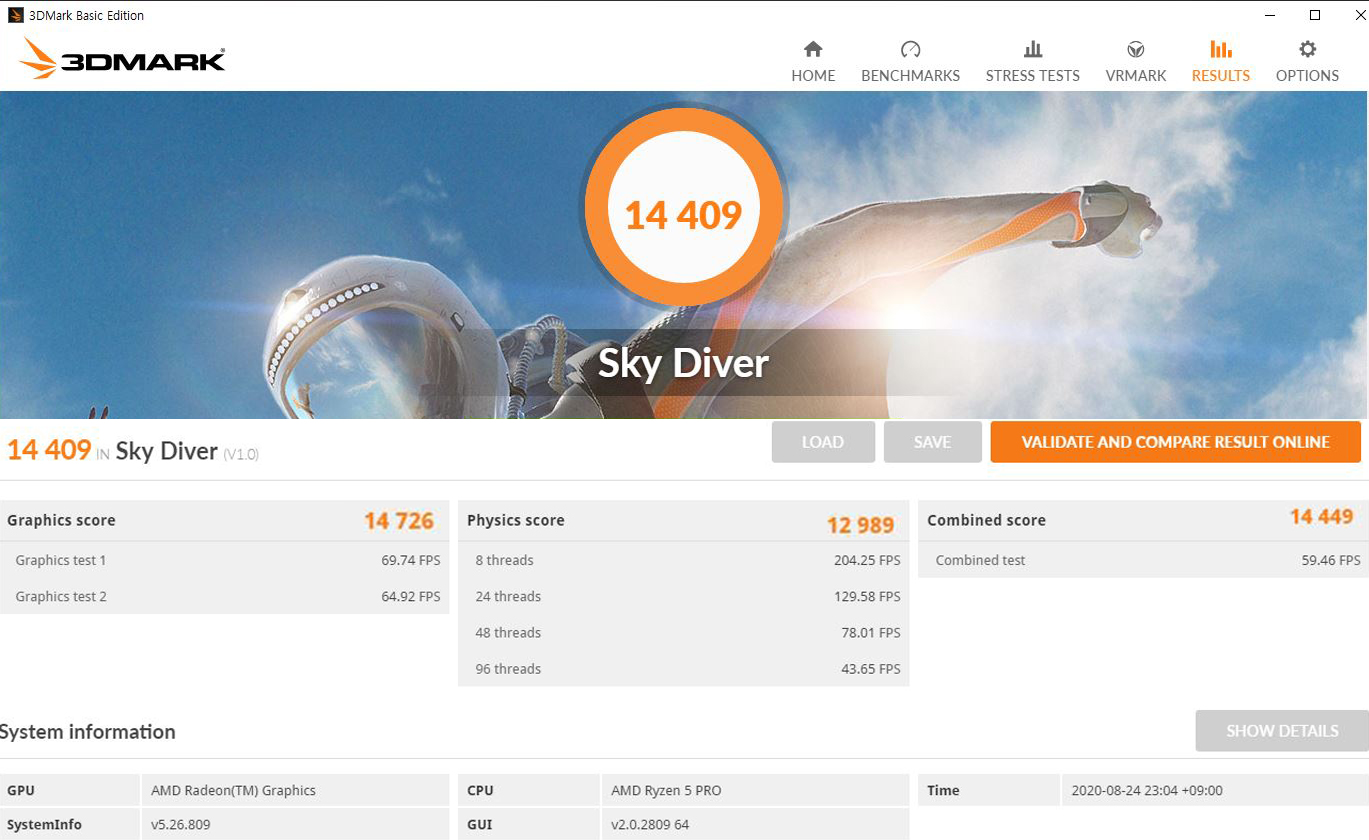Open the Benchmarks gauge icon
Viewport: 1369px width, 840px height.
pos(910,49)
